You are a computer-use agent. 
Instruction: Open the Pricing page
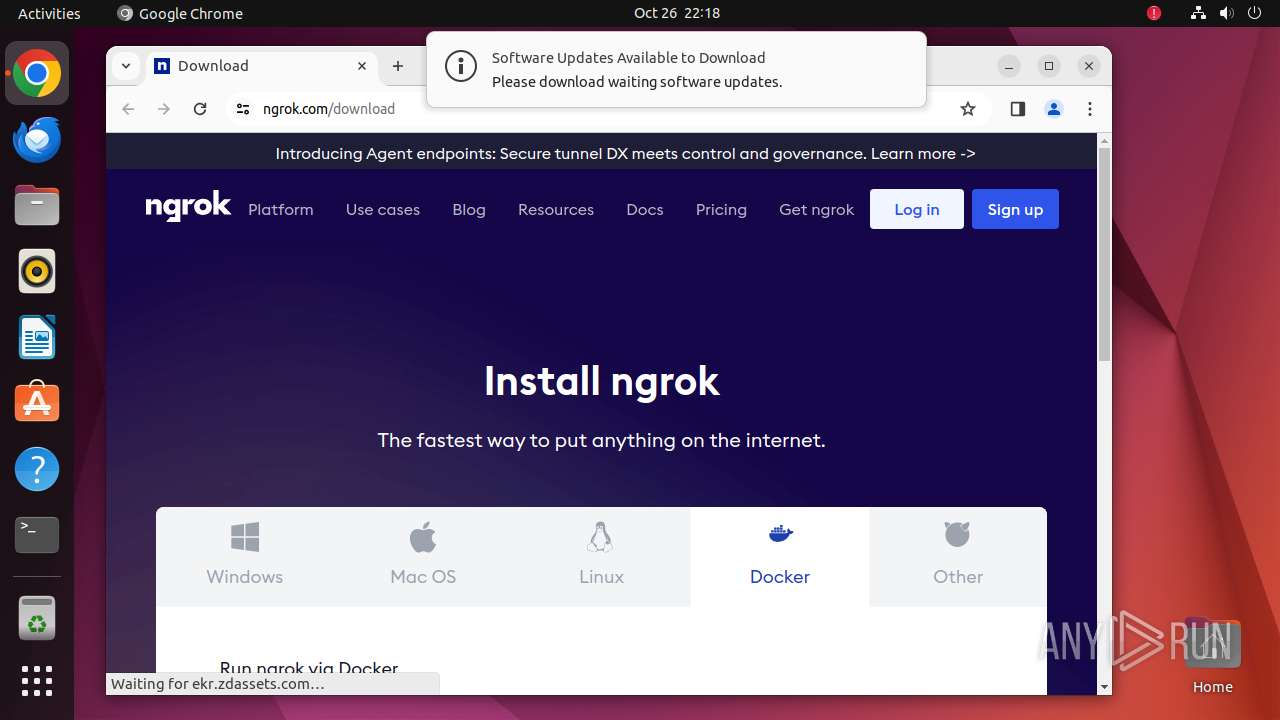[721, 209]
